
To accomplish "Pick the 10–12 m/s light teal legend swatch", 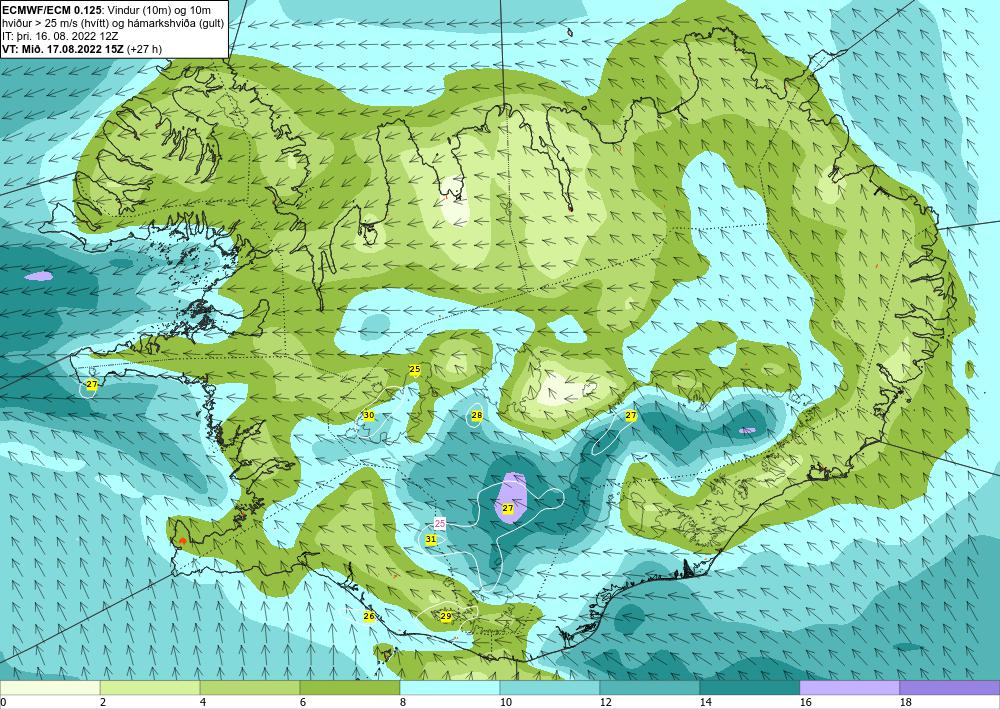I will (549, 688).
